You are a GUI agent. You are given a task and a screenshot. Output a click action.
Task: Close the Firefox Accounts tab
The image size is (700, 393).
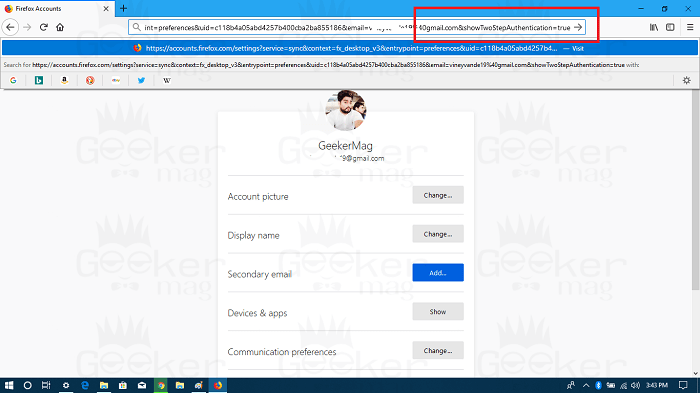click(x=106, y=8)
